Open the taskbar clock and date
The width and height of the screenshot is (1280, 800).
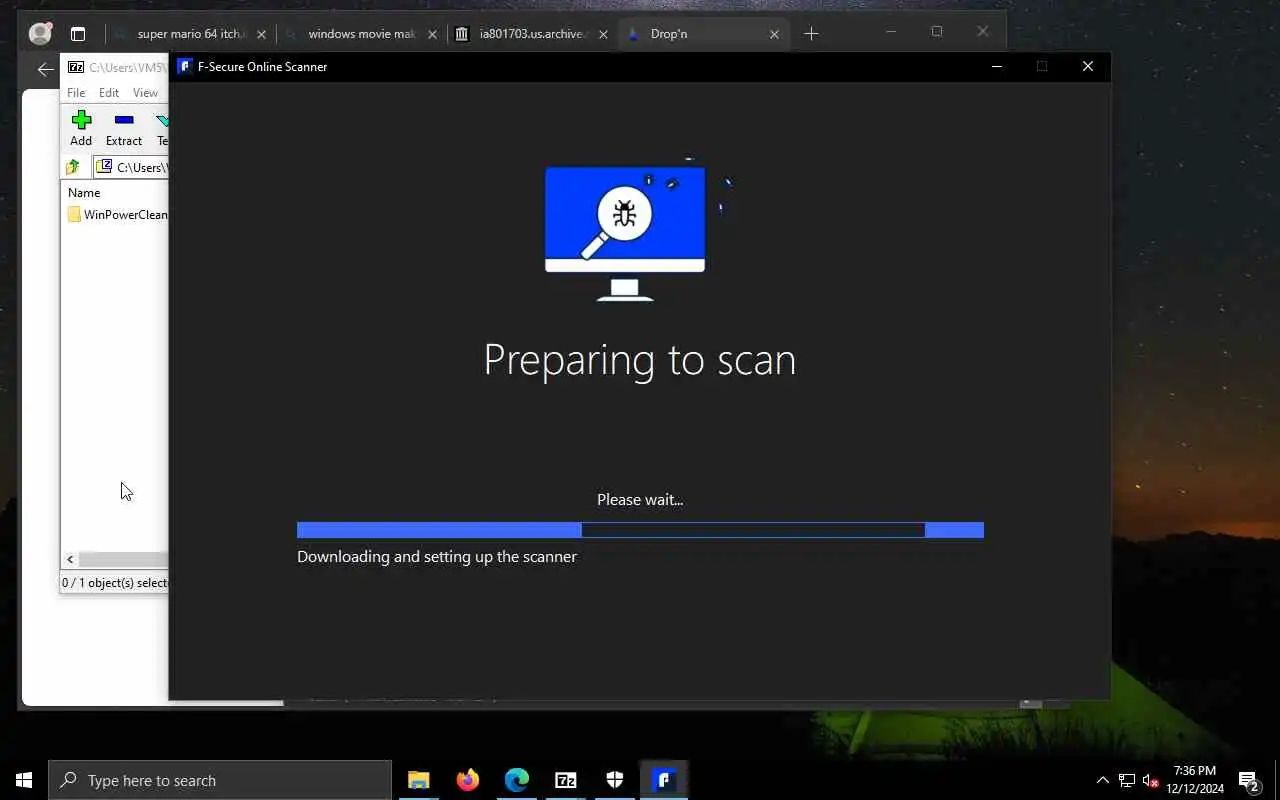point(1195,780)
